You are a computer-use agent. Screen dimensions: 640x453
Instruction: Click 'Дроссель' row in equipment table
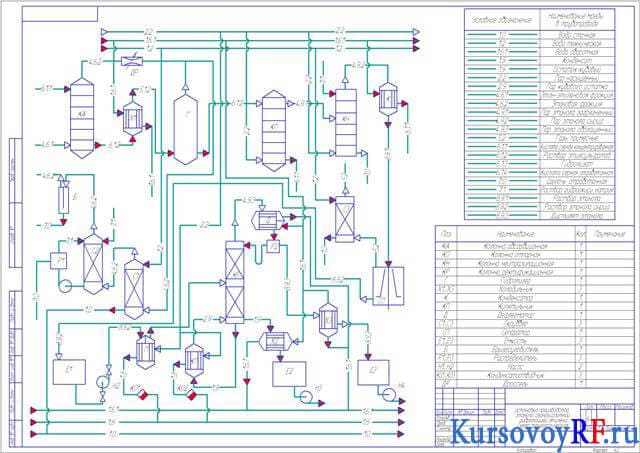tap(535, 384)
